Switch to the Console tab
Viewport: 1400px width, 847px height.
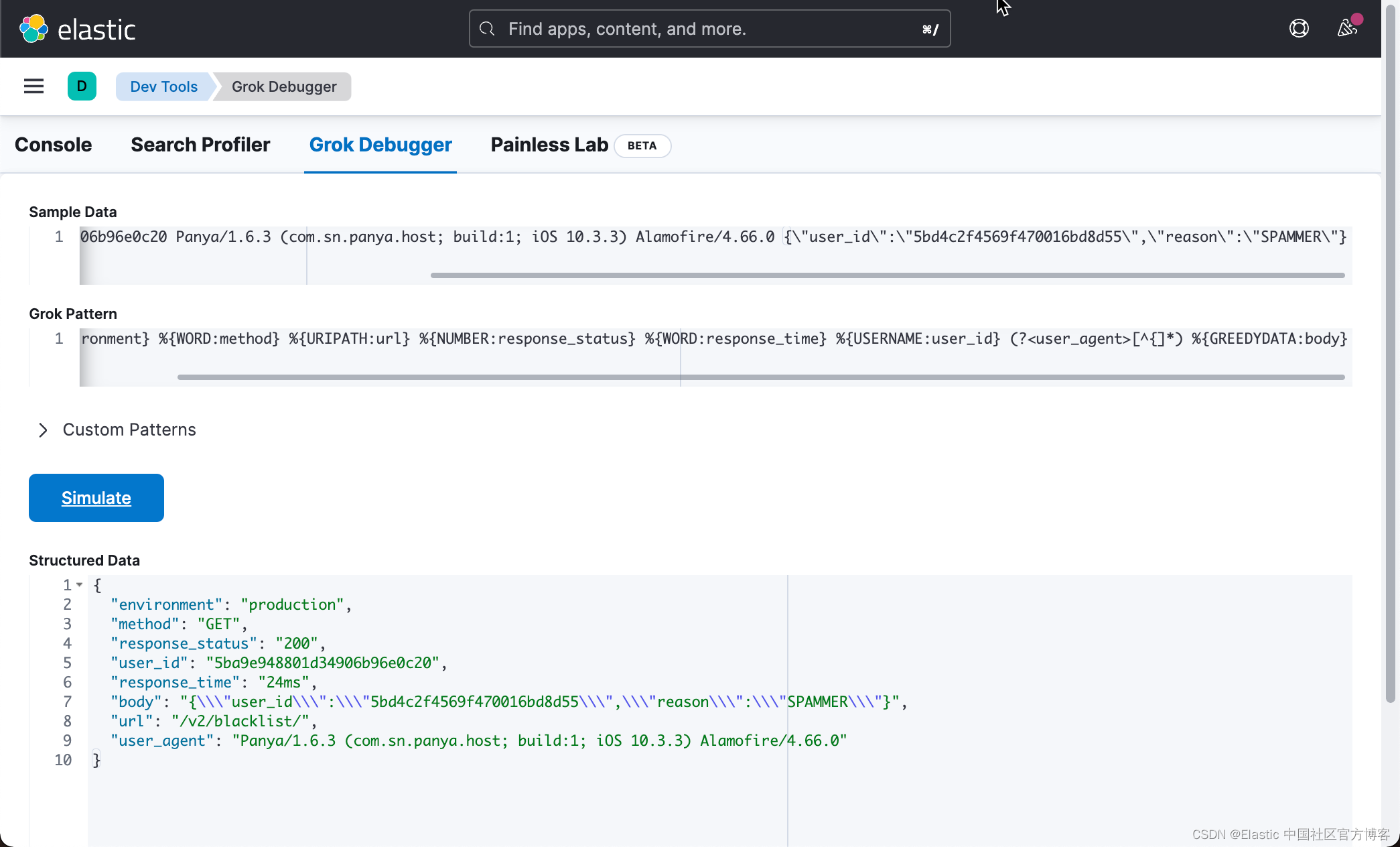coord(53,145)
